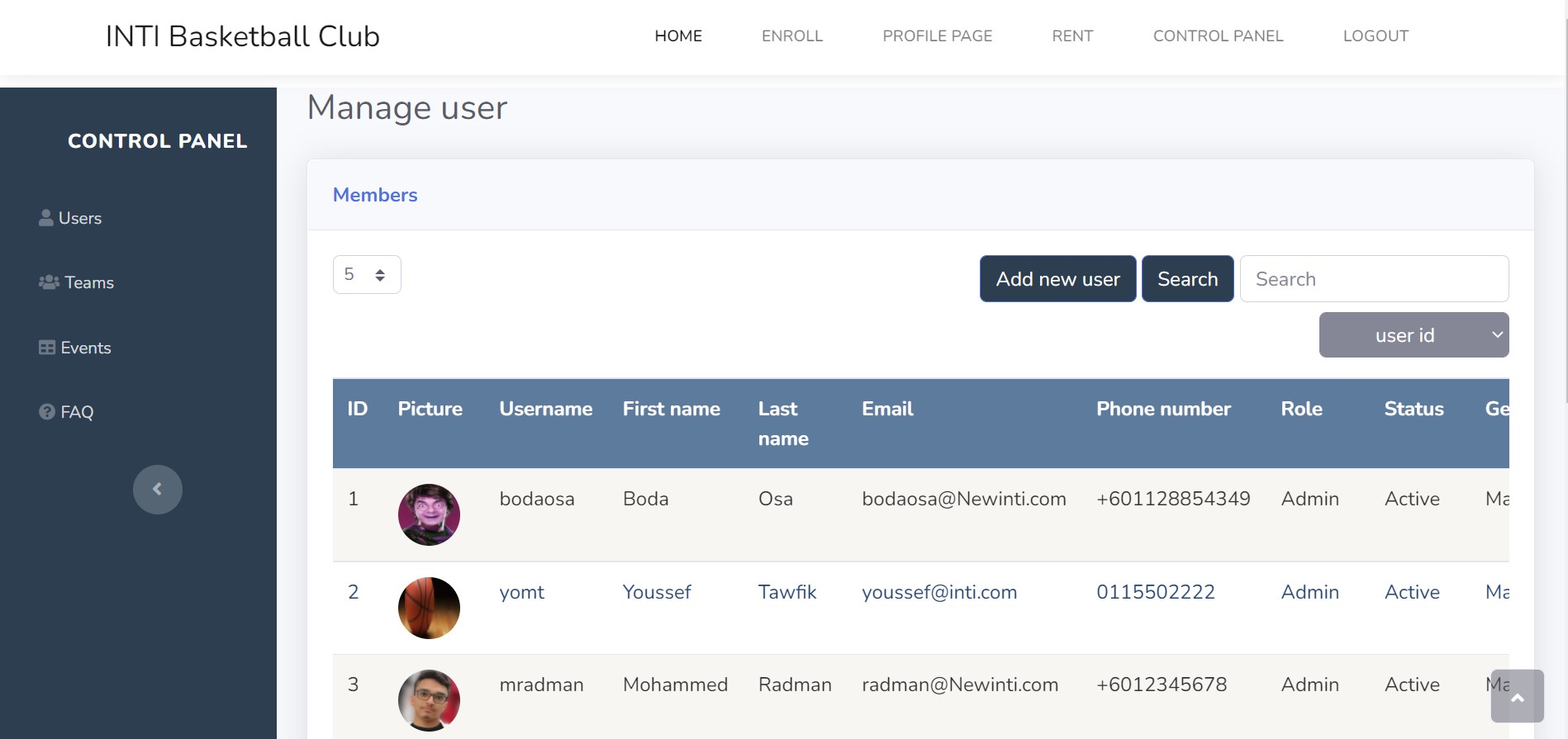Click the Last name column header
The width and height of the screenshot is (1568, 739).
tap(783, 424)
